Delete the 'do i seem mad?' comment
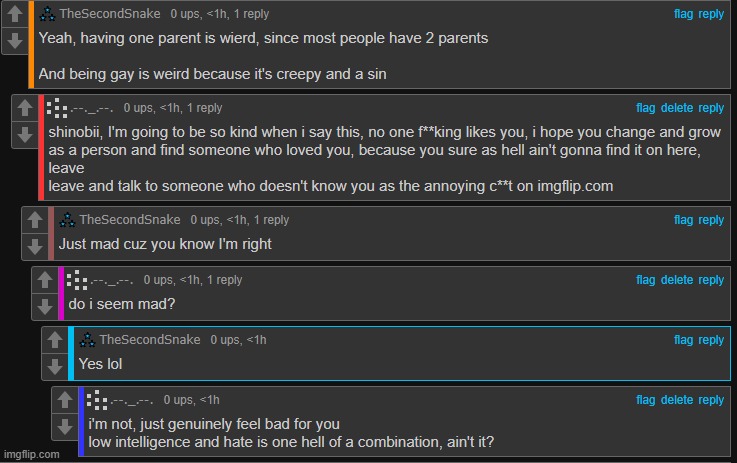This screenshot has width=737, height=463. click(x=676, y=280)
